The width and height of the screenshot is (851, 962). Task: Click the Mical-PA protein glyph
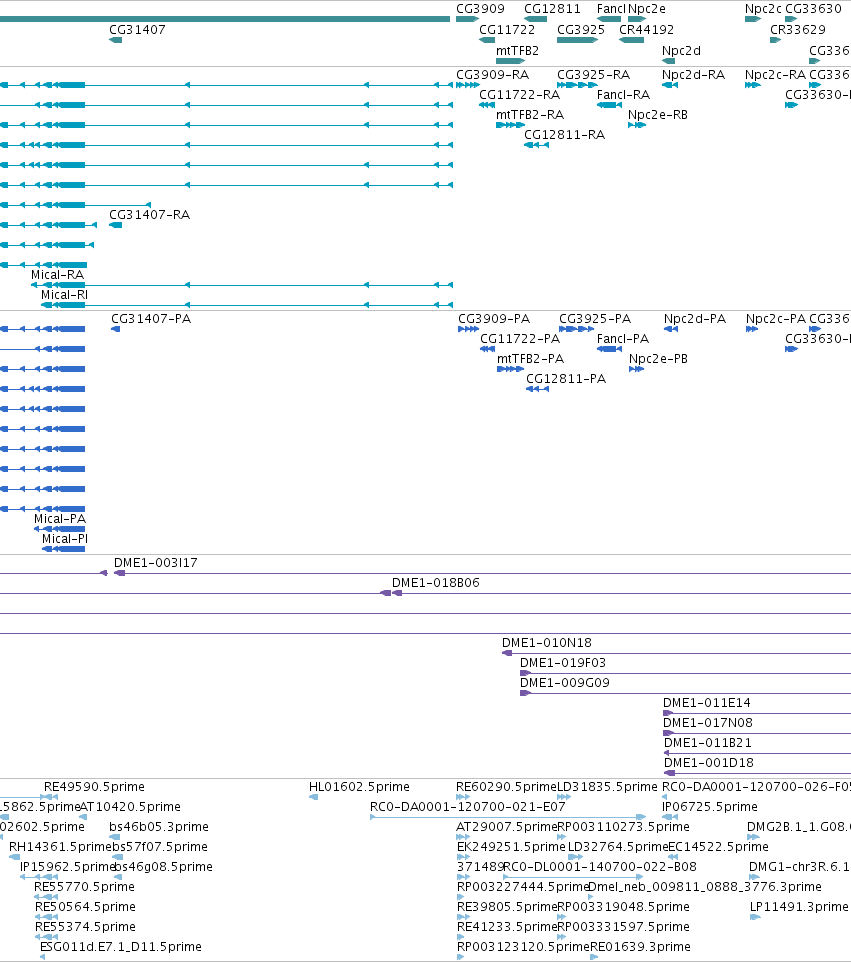[60, 529]
